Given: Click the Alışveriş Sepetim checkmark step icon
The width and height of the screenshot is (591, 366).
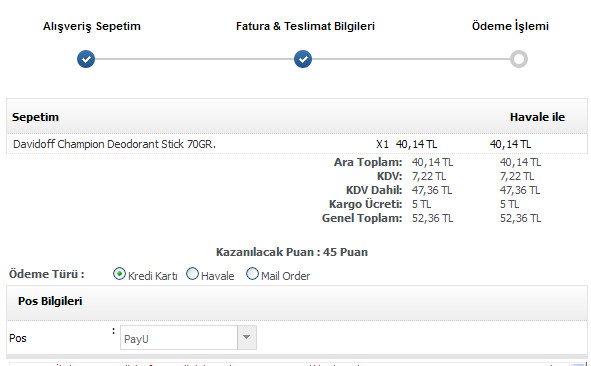Looking at the screenshot, I should click(x=86, y=59).
